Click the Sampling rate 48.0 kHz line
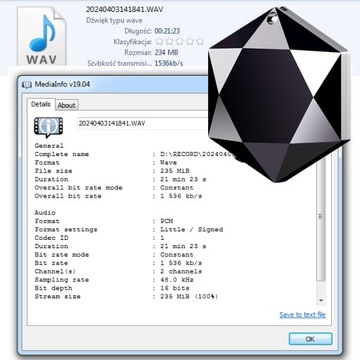Image resolution: width=360 pixels, height=360 pixels. point(114,280)
